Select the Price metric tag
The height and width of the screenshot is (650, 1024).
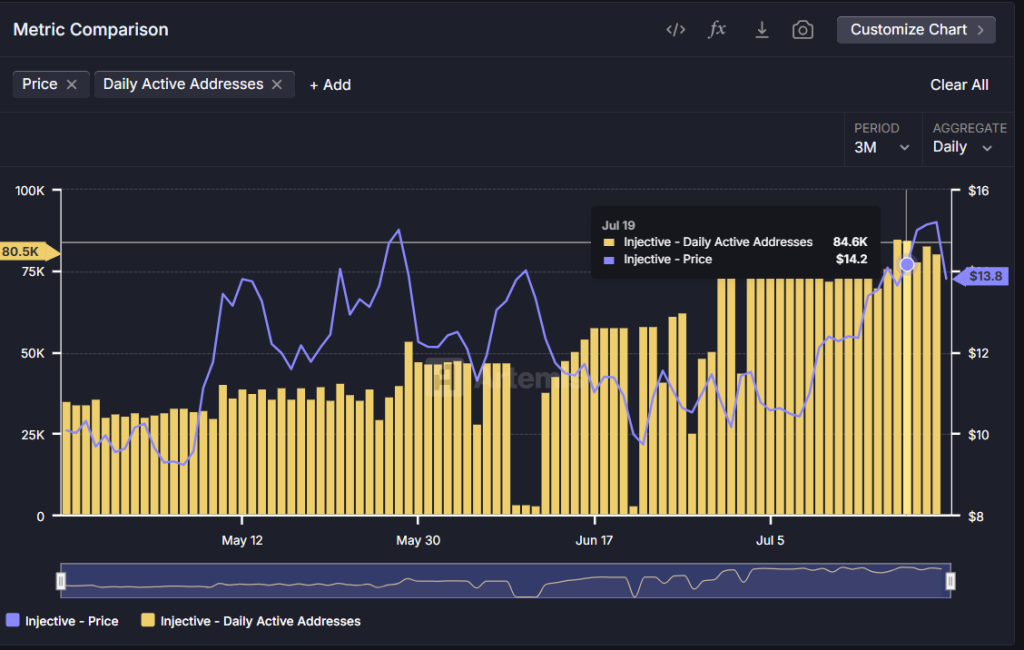pos(40,85)
